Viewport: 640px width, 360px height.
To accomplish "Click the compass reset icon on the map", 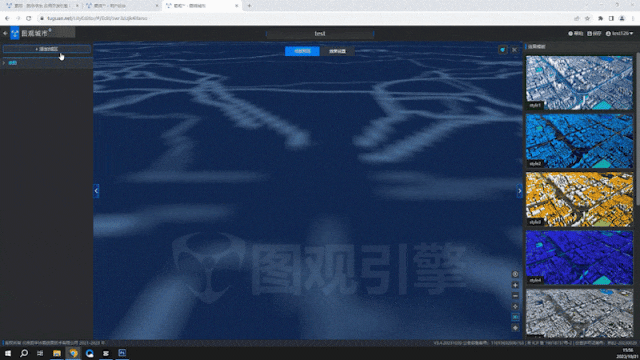I will pos(515,274).
